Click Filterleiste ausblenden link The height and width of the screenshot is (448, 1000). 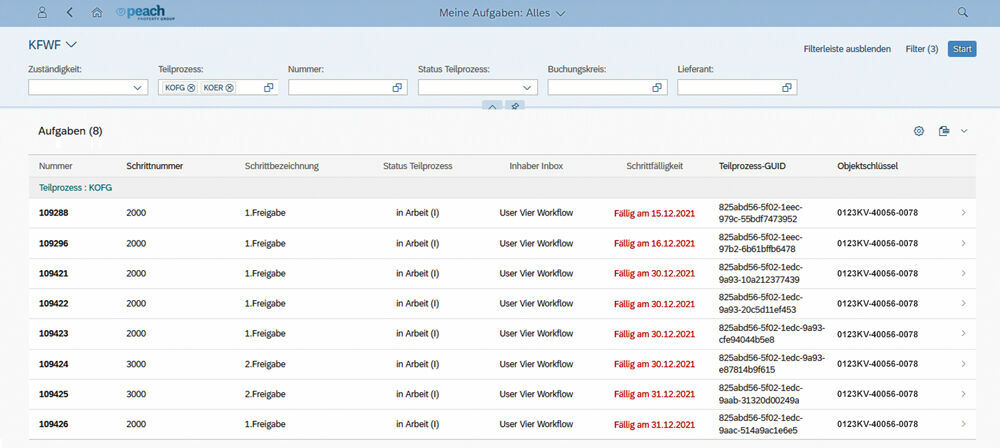click(847, 49)
